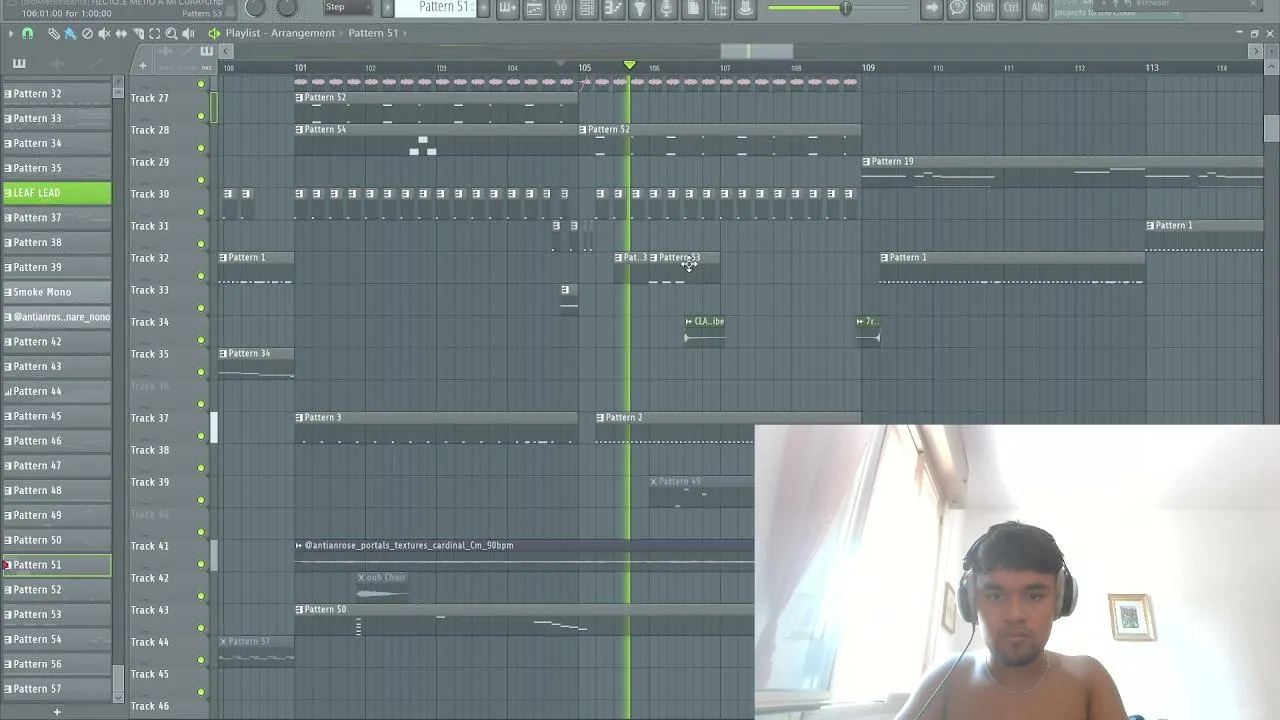
Task: Mute Track 33 via its green LED
Action: point(201,308)
